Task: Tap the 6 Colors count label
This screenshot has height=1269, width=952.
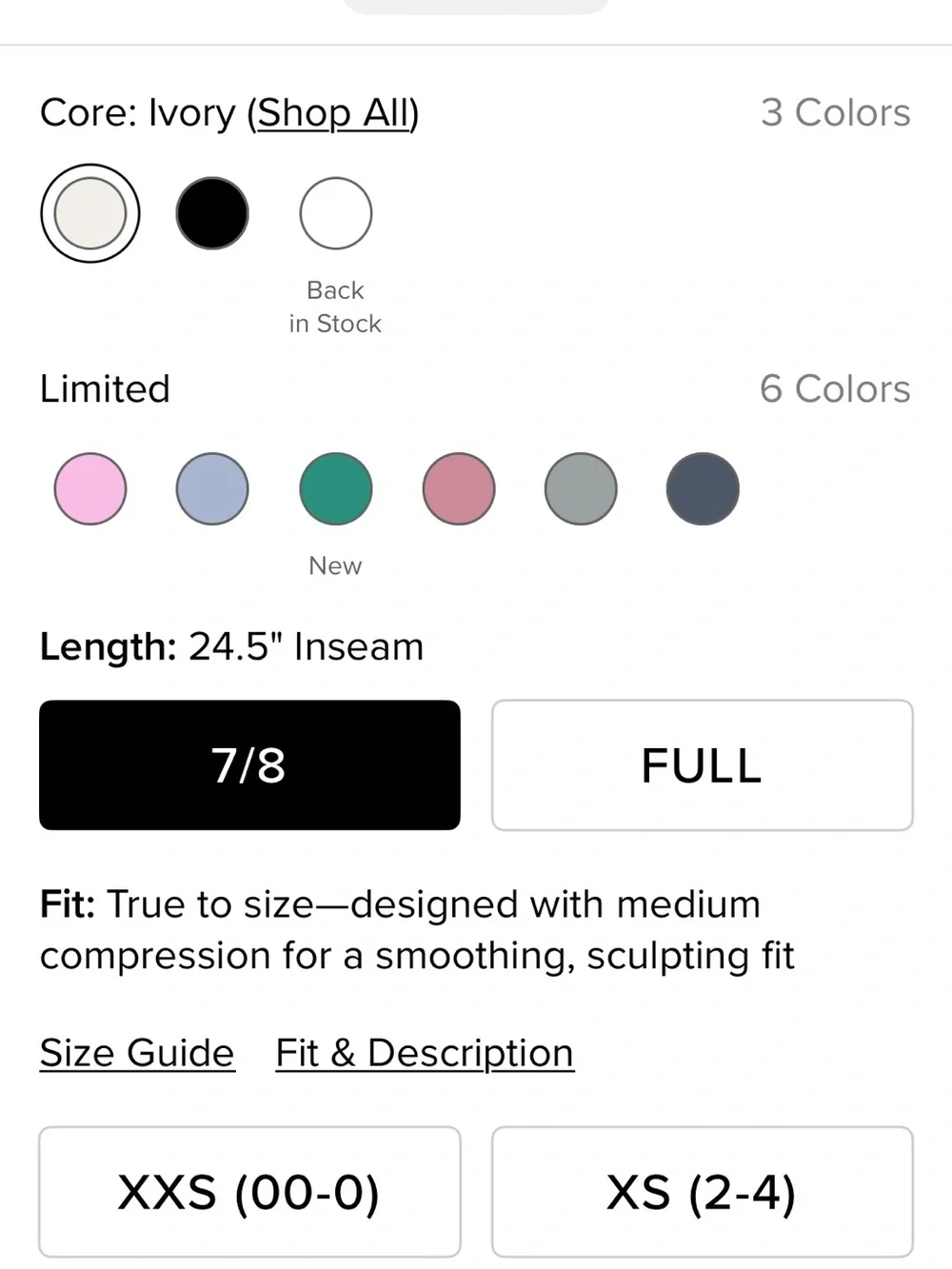Action: coord(835,388)
